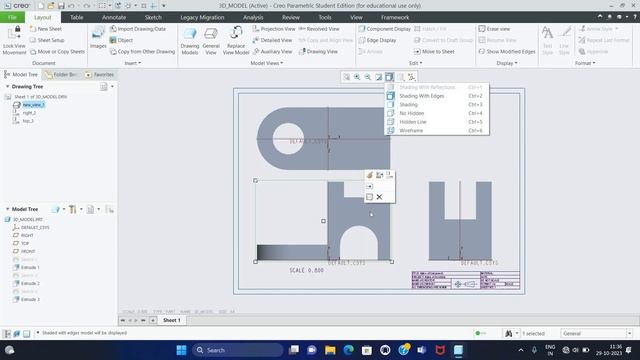Click the Zoom In magnifier icon
Image resolution: width=640 pixels, height=360 pixels.
pos(357,77)
